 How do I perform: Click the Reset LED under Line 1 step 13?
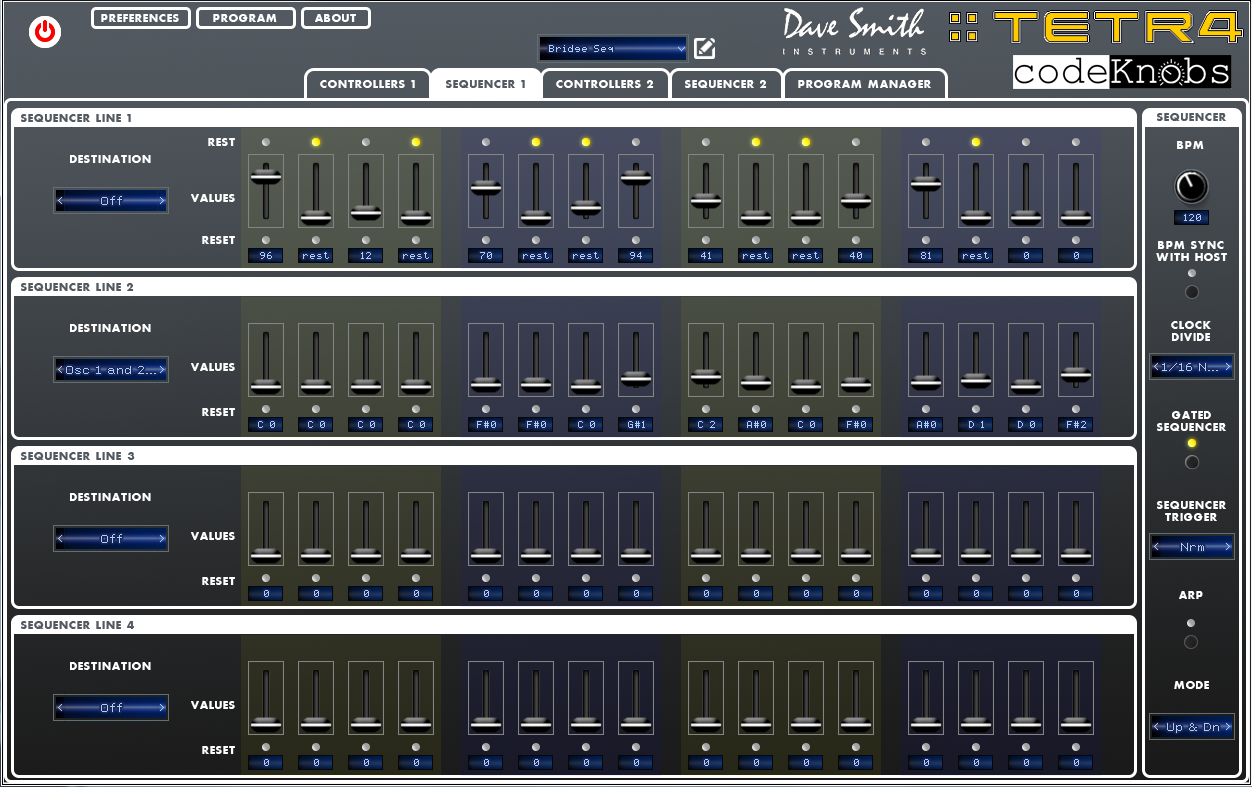(x=926, y=240)
